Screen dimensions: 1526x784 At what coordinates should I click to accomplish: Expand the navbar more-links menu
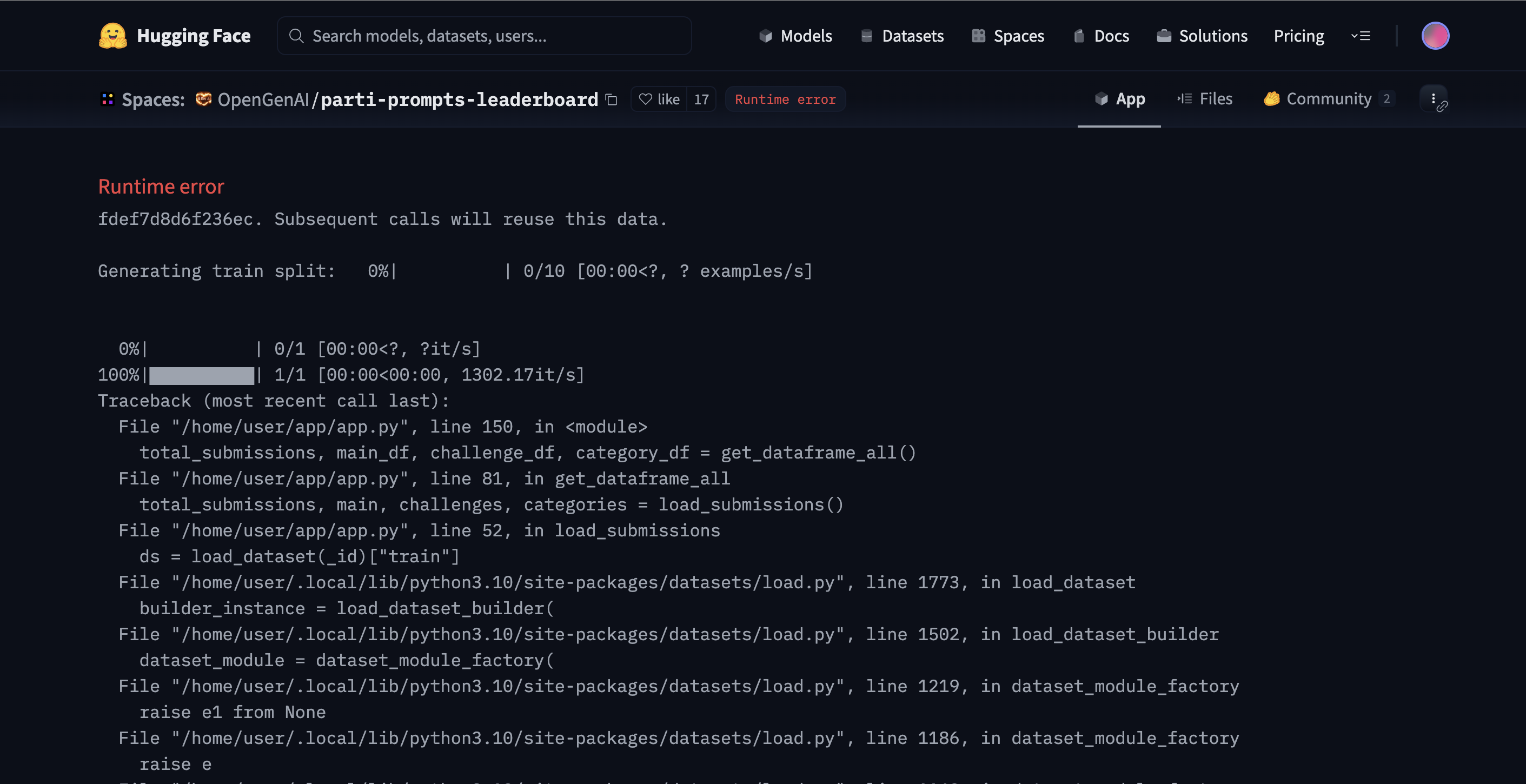(1361, 36)
